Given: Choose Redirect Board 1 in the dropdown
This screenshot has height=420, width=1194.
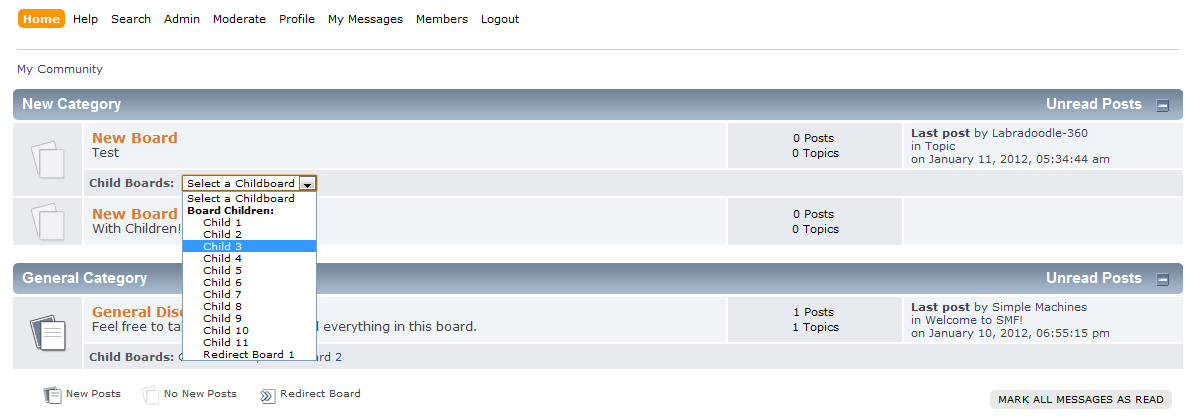Looking at the screenshot, I should pos(249,355).
